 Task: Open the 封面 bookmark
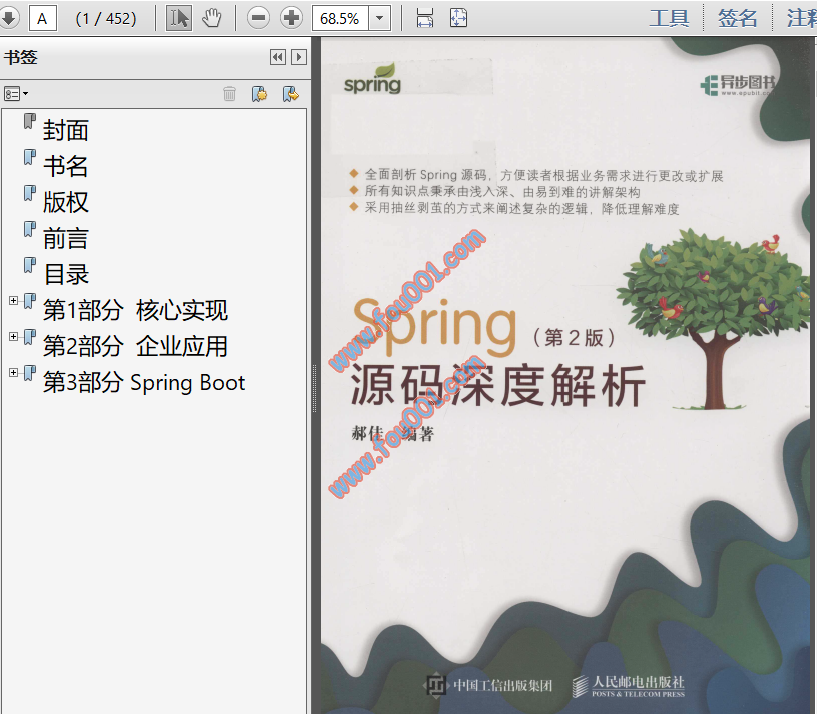66,130
